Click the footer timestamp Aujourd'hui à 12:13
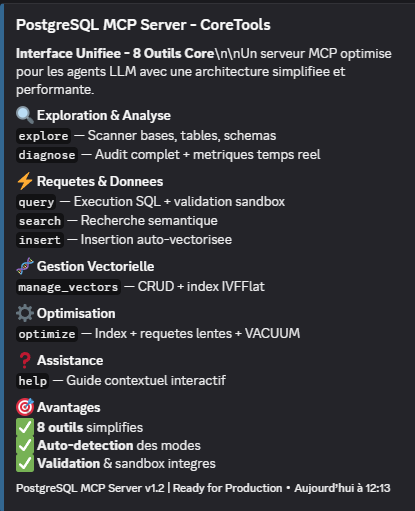The image size is (415, 511). tap(342, 488)
